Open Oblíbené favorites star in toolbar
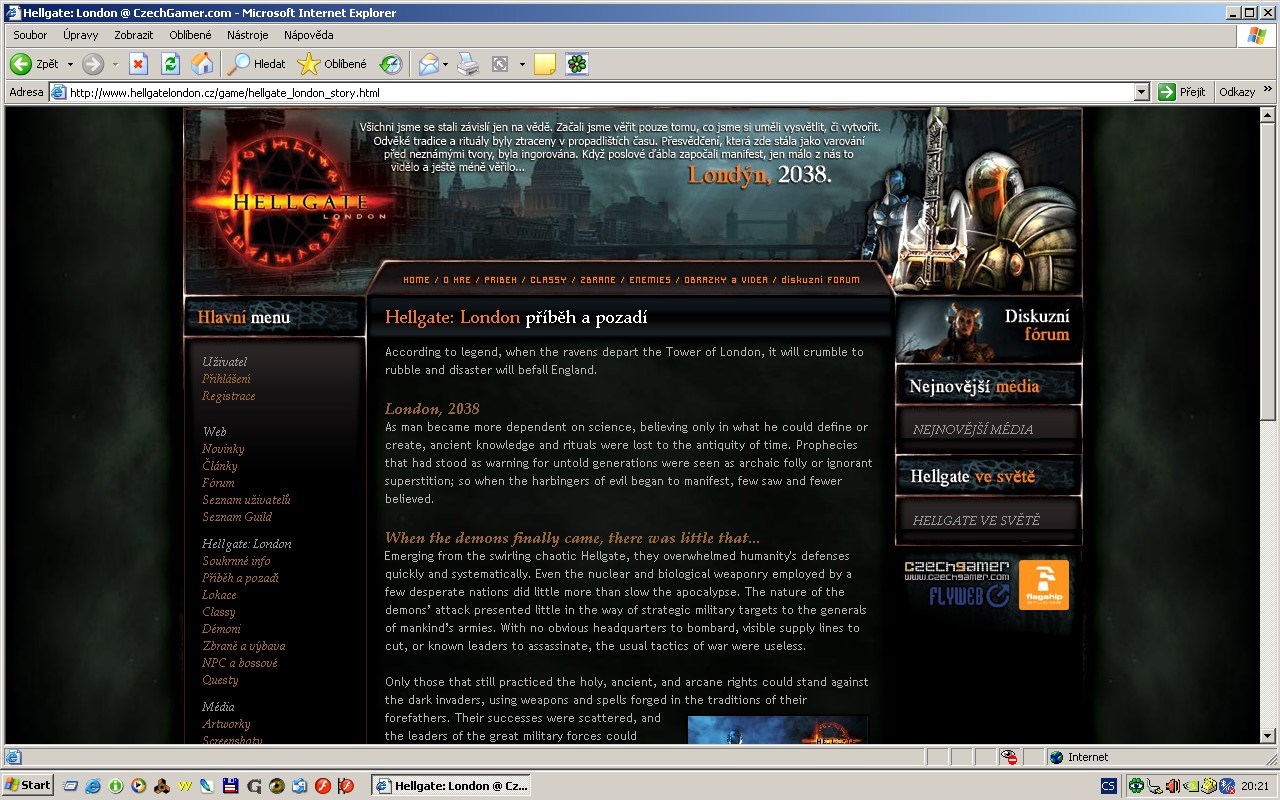The width and height of the screenshot is (1280, 800). [333, 64]
